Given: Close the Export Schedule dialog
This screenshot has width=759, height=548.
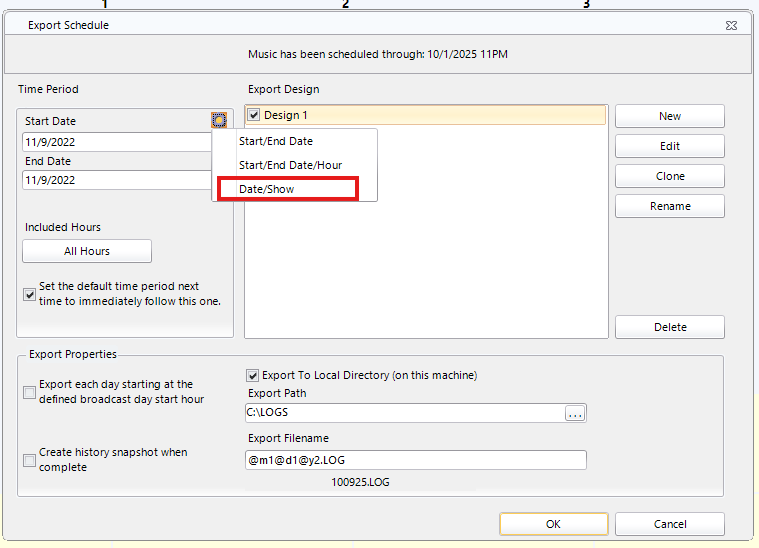Looking at the screenshot, I should pos(732,25).
